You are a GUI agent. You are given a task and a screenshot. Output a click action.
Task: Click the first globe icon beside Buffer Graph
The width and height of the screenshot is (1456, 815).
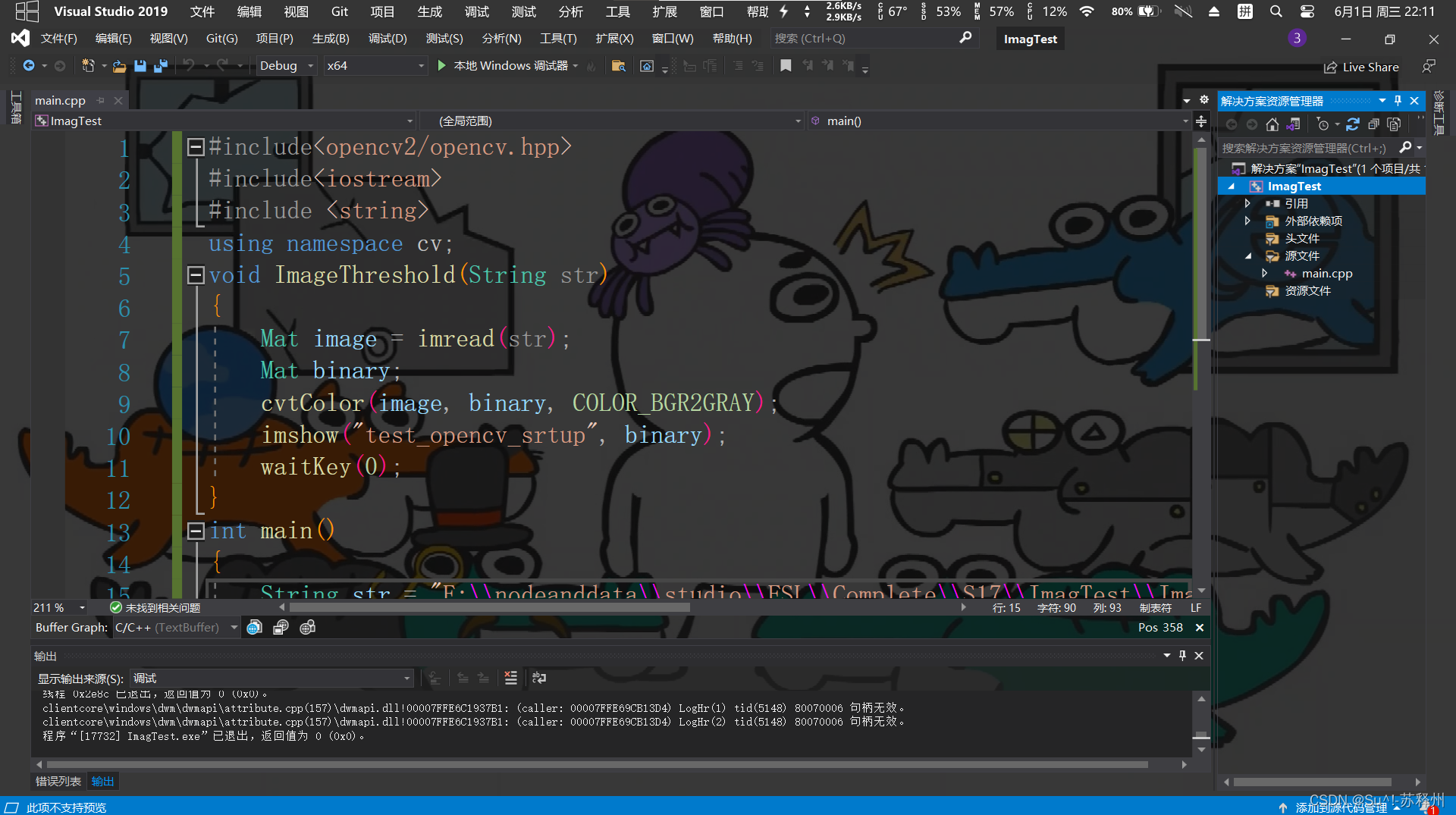[x=255, y=628]
